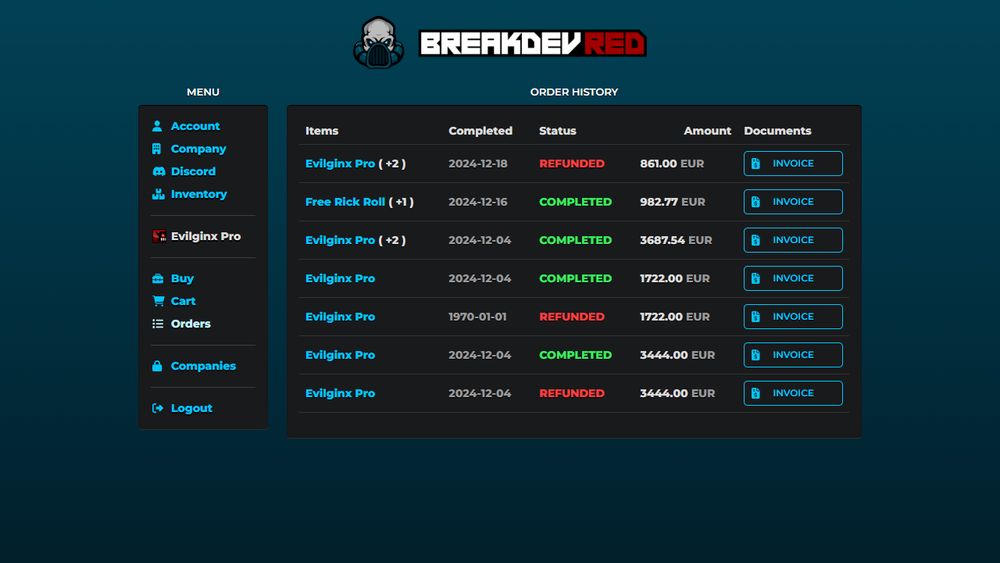Open invoice for completed 1722.00 EUR order
Image resolution: width=1000 pixels, height=563 pixels.
(793, 278)
